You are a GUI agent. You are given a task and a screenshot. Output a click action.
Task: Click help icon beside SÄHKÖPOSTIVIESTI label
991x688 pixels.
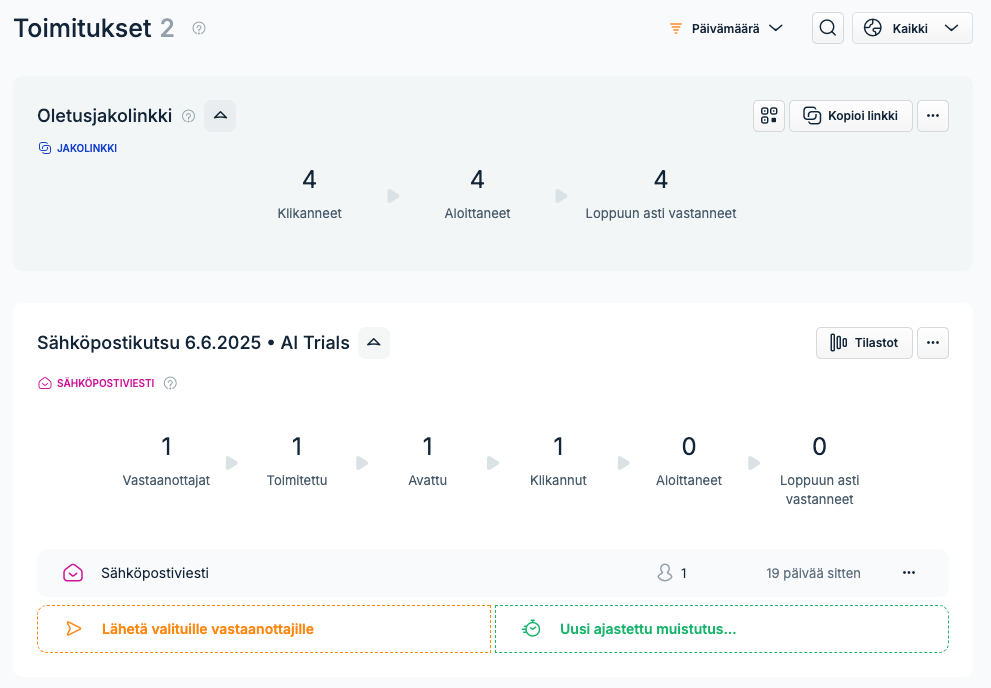(170, 383)
